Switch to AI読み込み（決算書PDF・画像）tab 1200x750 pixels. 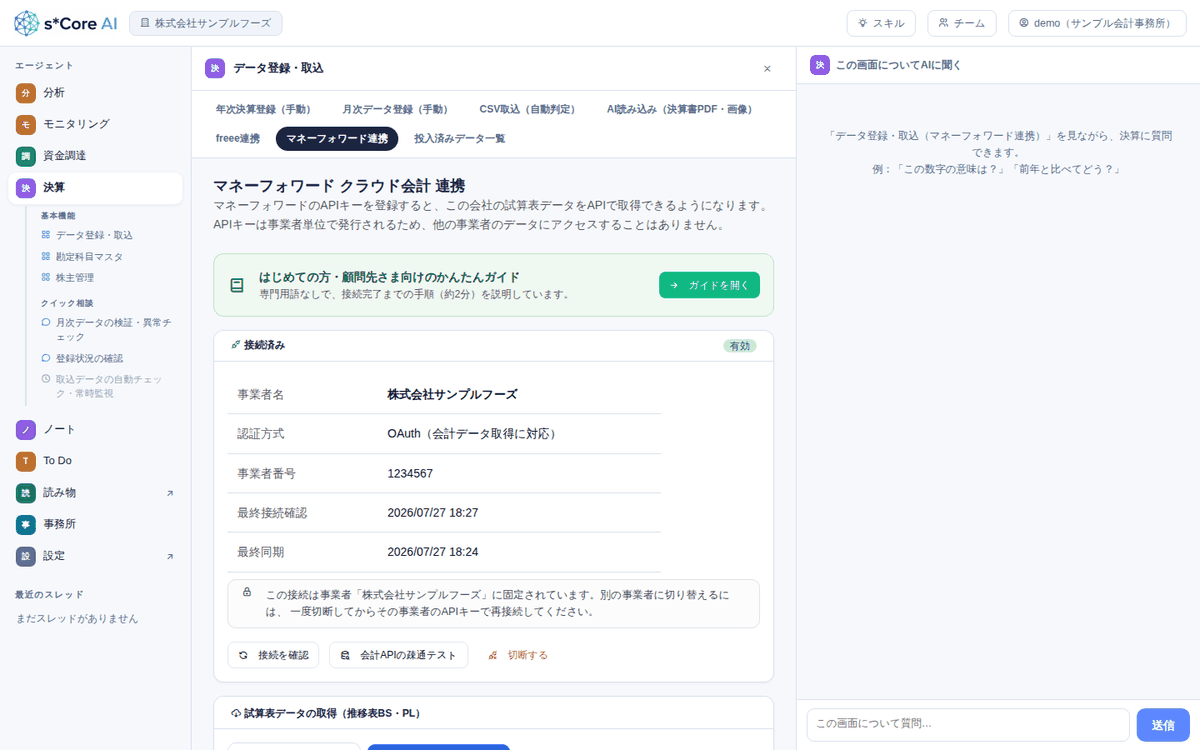tap(679, 109)
